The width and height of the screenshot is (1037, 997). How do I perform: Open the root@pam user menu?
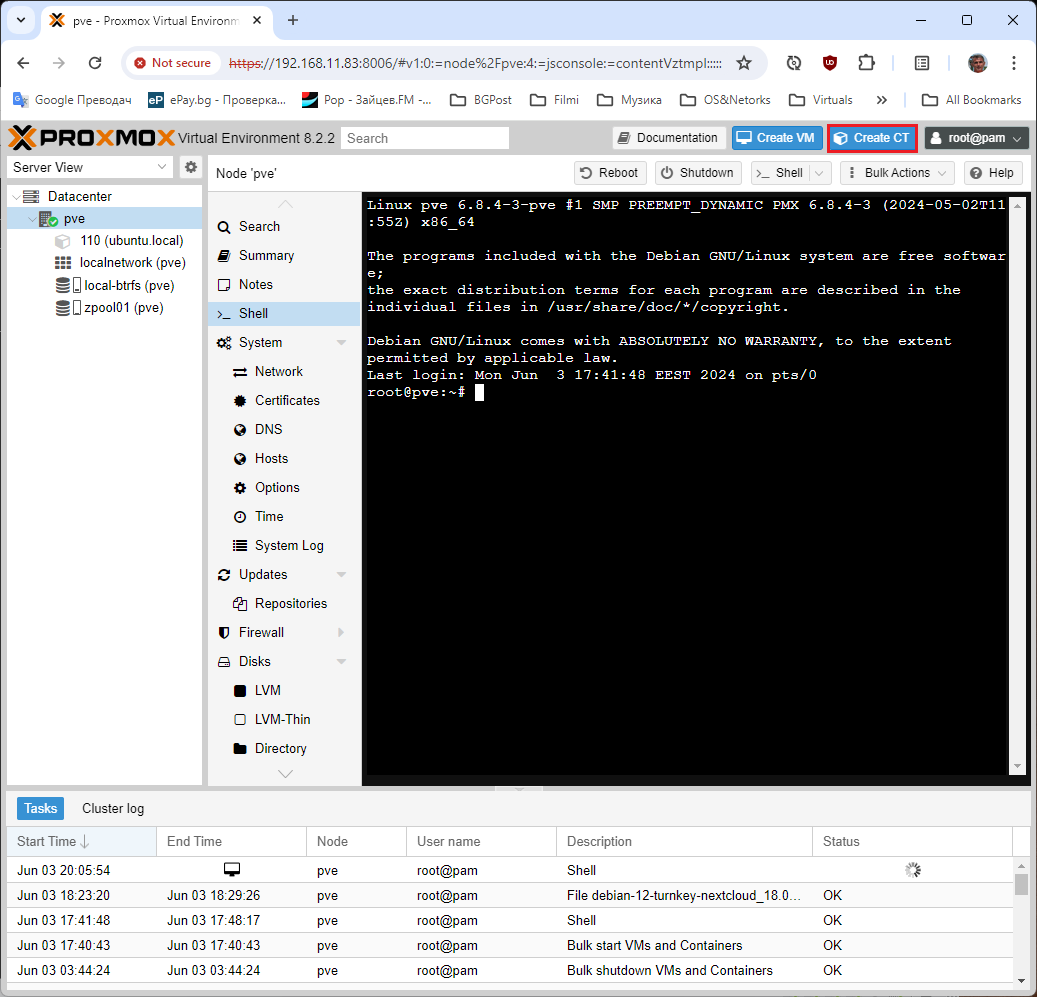click(976, 138)
